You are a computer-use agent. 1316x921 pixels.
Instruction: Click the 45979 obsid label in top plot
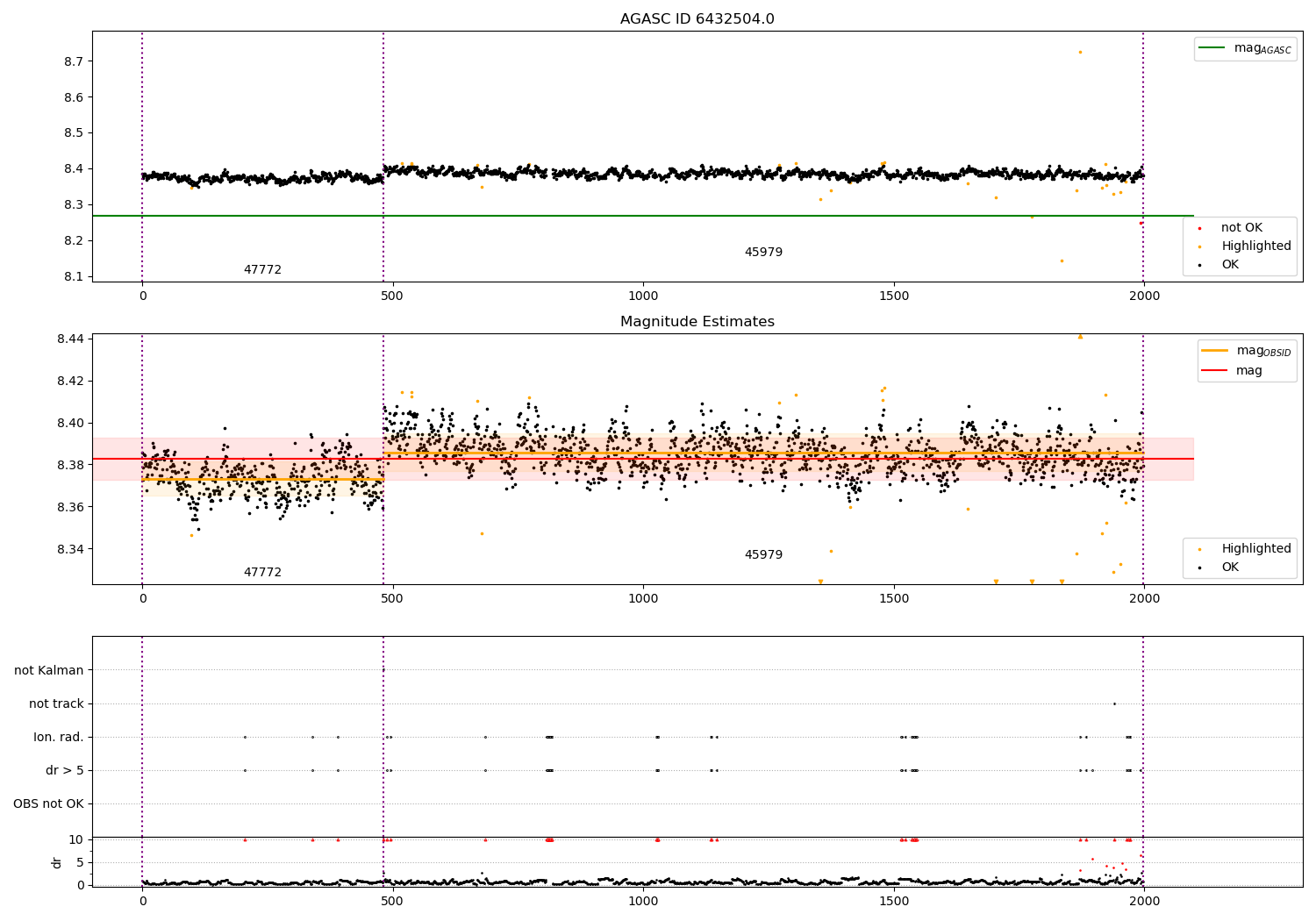763,253
